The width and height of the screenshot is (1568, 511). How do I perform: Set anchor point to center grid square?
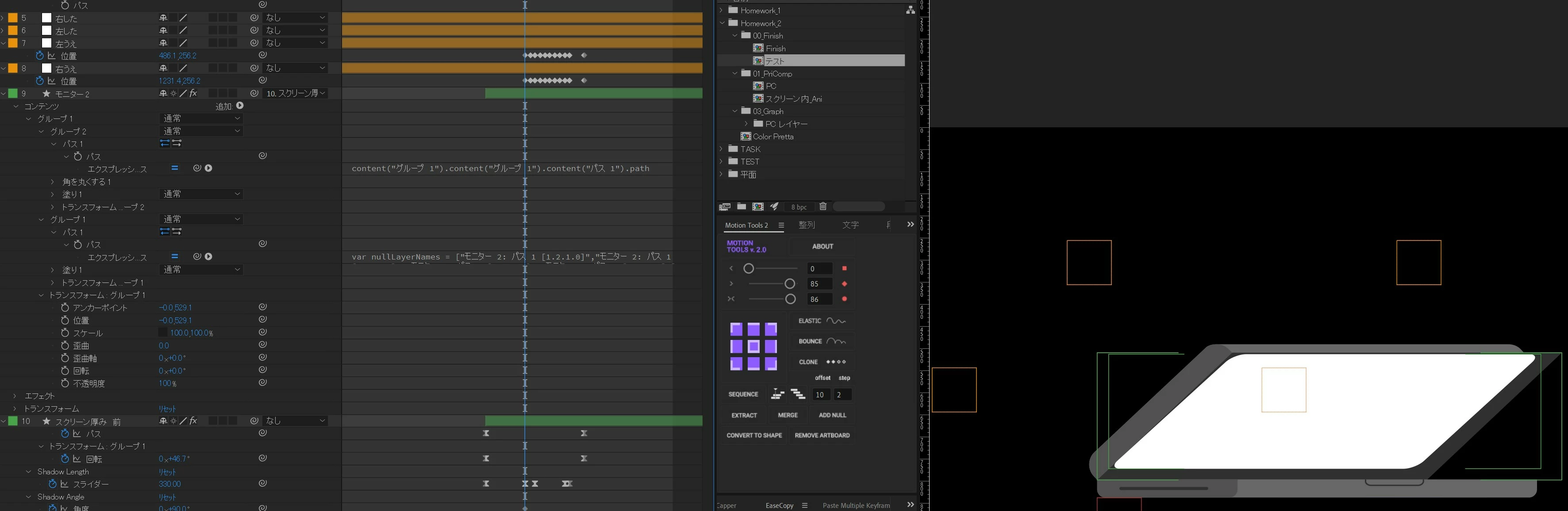753,347
